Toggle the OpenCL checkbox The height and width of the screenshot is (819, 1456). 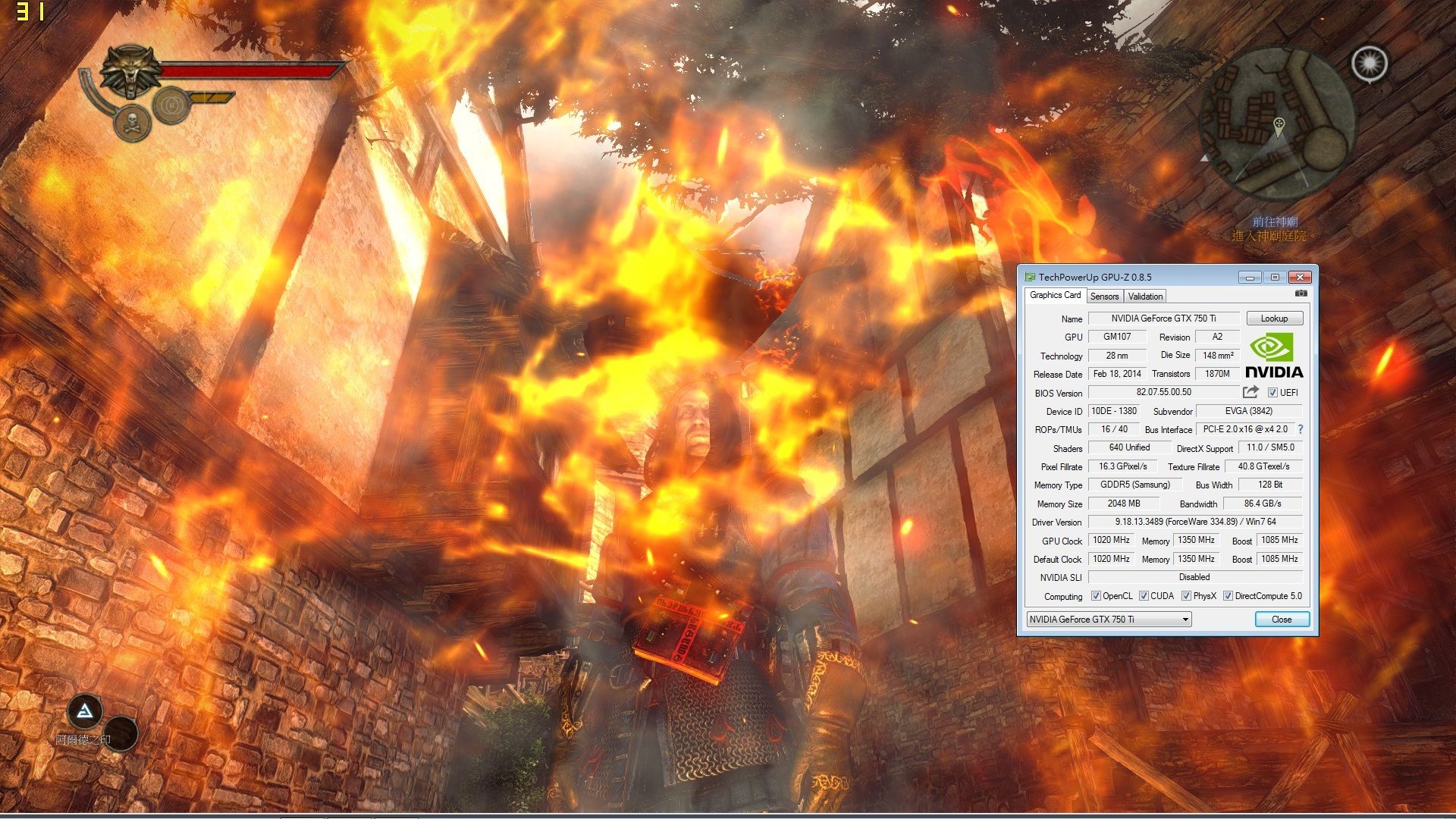(1095, 596)
